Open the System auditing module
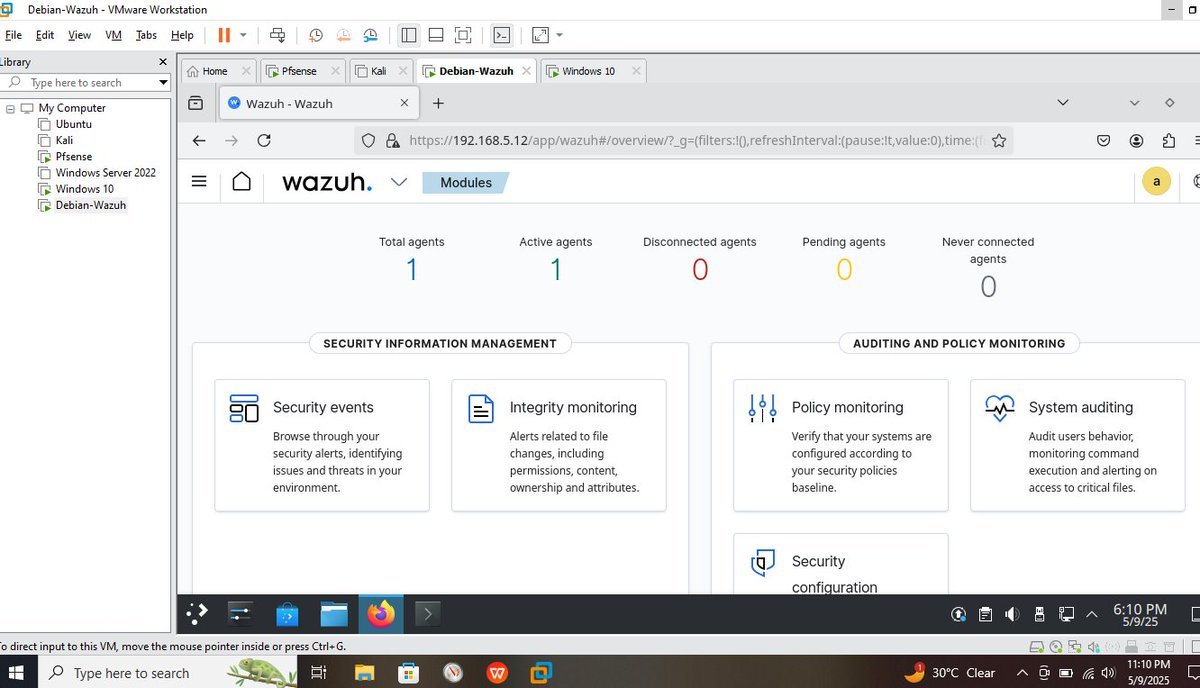 (x=1078, y=445)
